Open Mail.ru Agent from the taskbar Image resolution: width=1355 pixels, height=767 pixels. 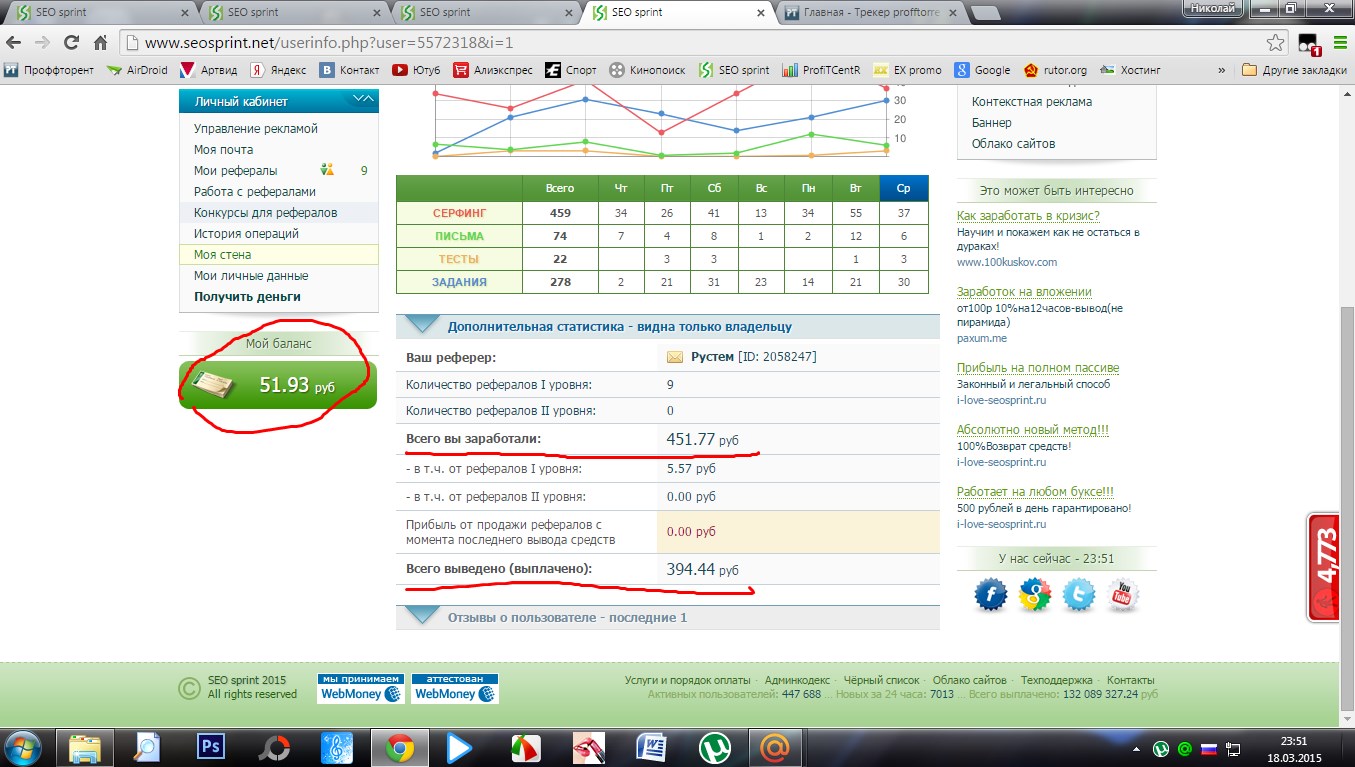click(776, 747)
